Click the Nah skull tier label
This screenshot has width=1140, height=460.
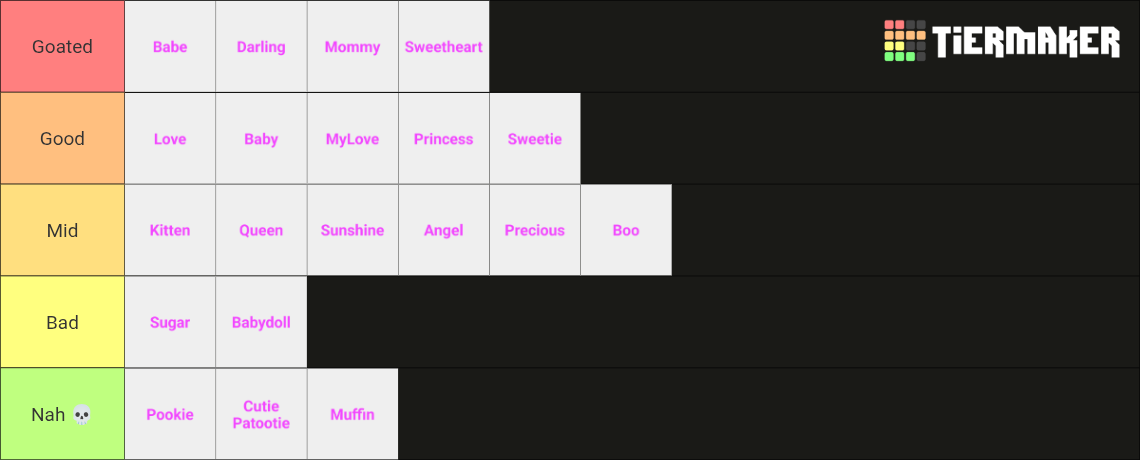pos(63,414)
